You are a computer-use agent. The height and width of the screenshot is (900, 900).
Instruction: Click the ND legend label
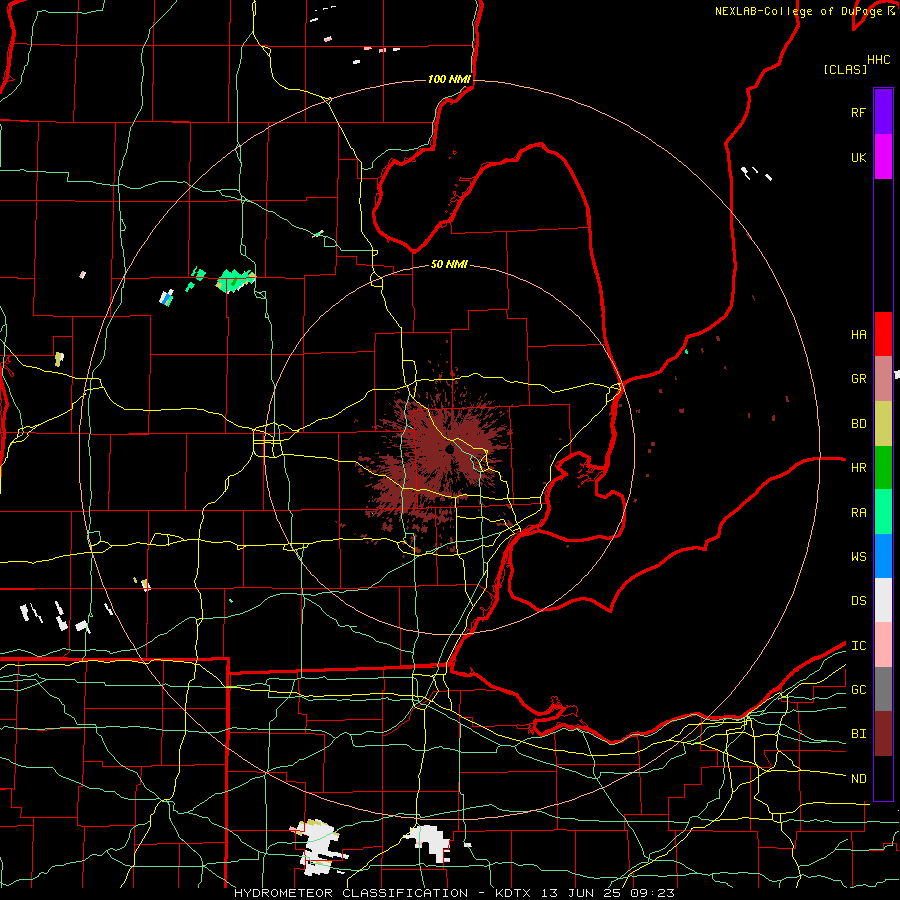(x=858, y=779)
